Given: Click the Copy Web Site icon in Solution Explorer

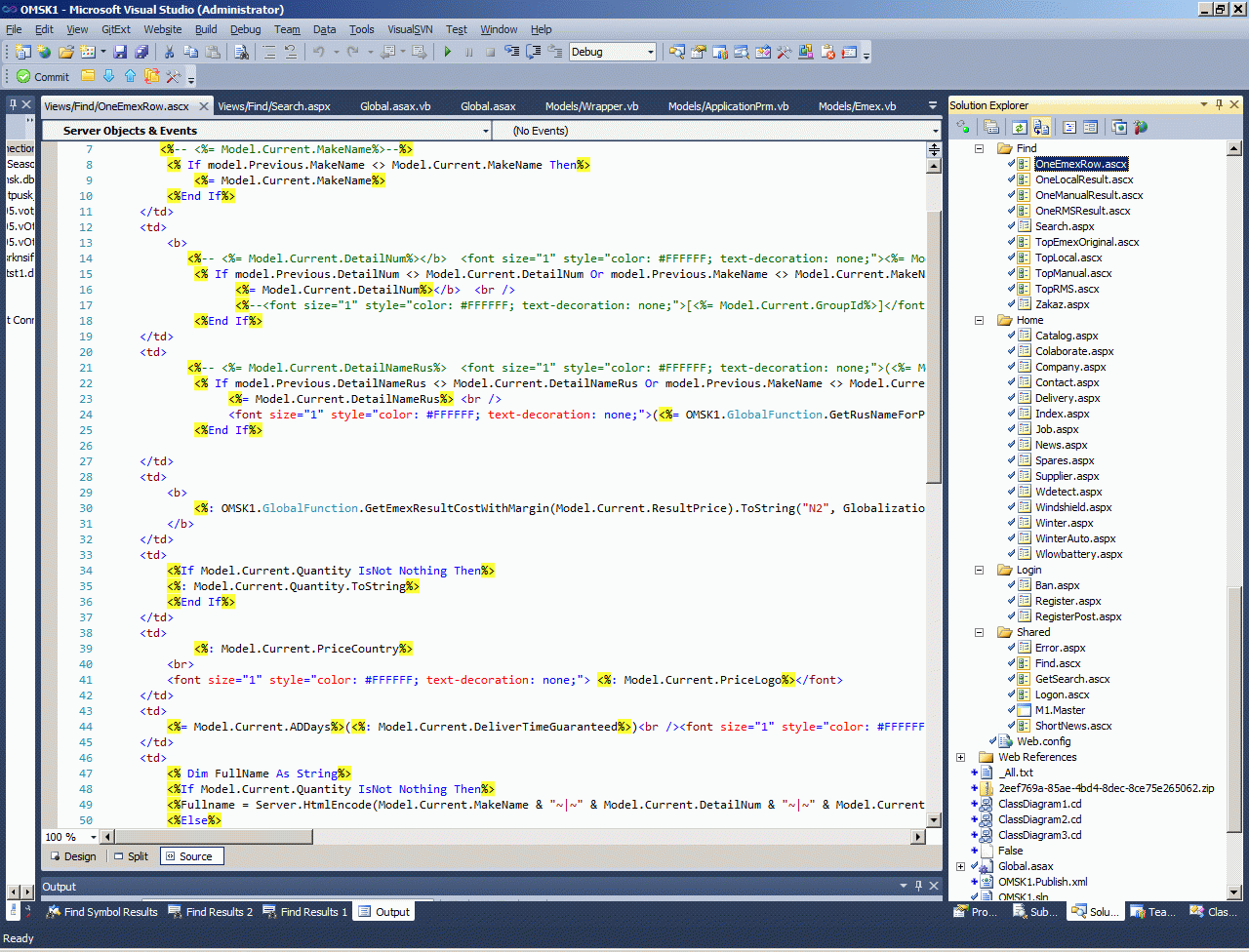Looking at the screenshot, I should [x=1119, y=127].
